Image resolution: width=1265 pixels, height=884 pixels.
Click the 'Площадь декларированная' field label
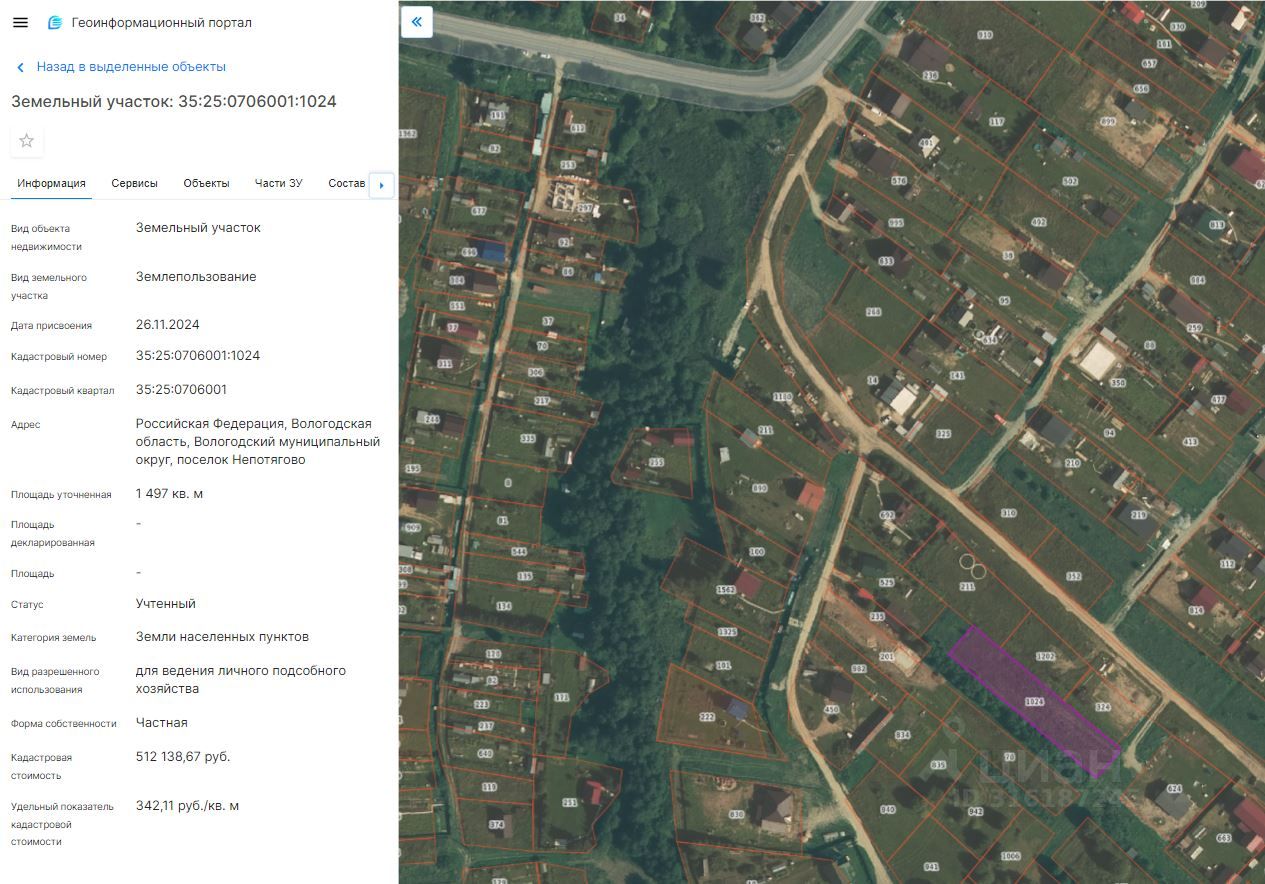click(x=53, y=534)
